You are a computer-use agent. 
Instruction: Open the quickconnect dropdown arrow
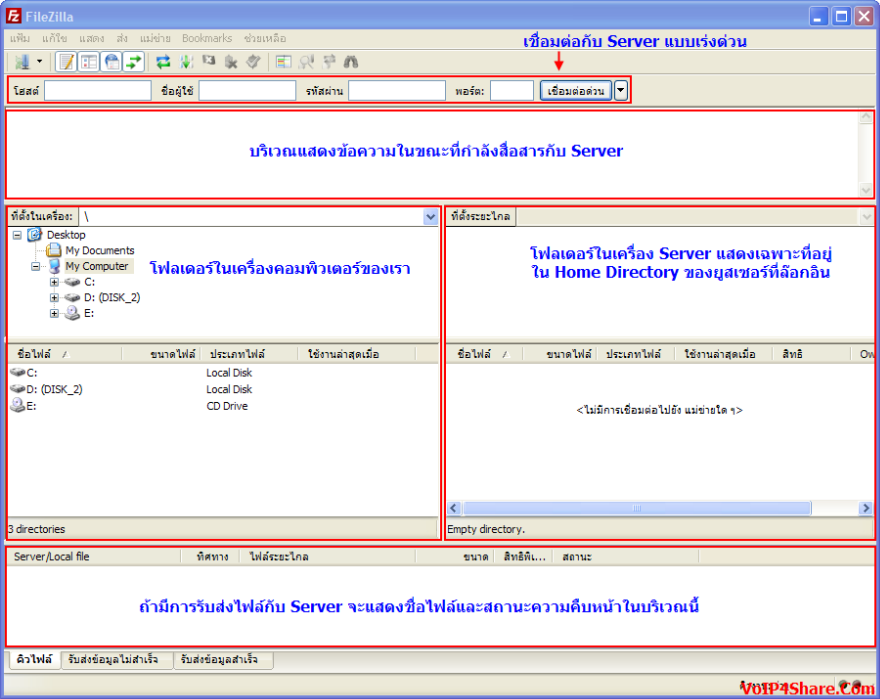[x=622, y=89]
